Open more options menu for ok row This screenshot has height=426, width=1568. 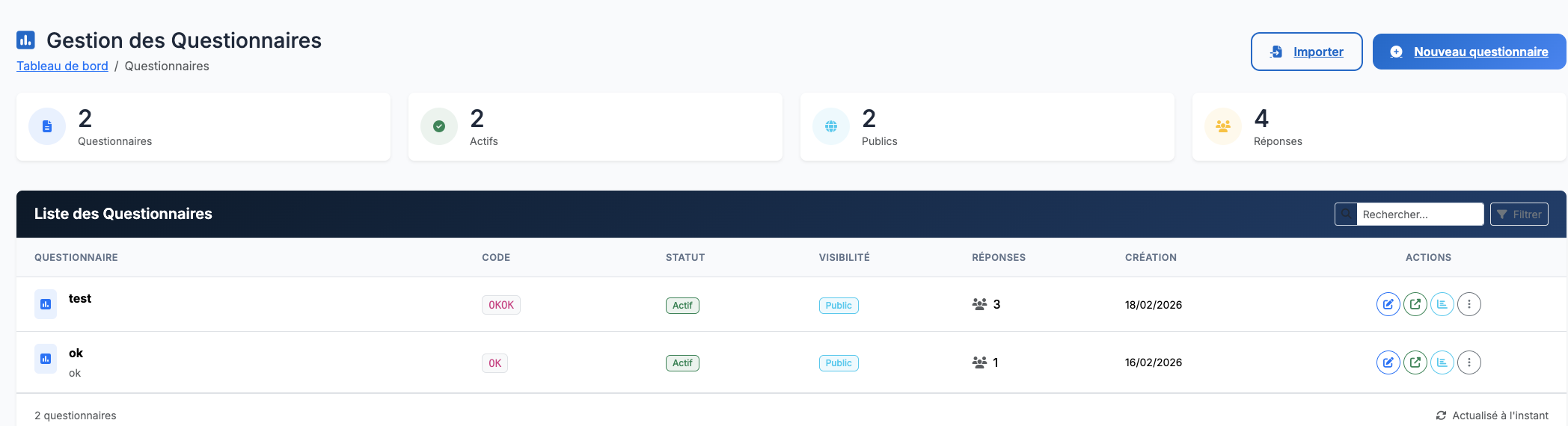tap(1469, 362)
